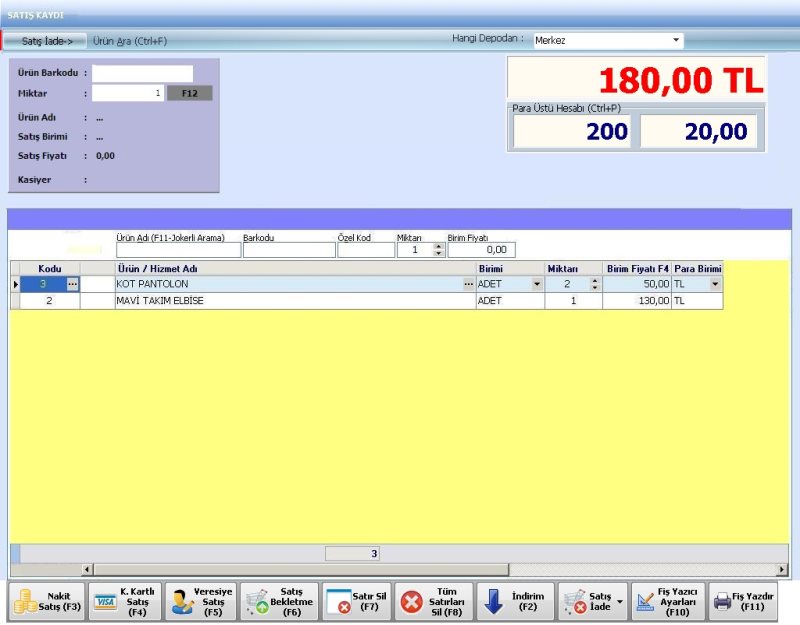This screenshot has width=800, height=625.
Task: Click the Satış Bekletme (F6) cart icon
Action: pyautogui.click(x=257, y=601)
